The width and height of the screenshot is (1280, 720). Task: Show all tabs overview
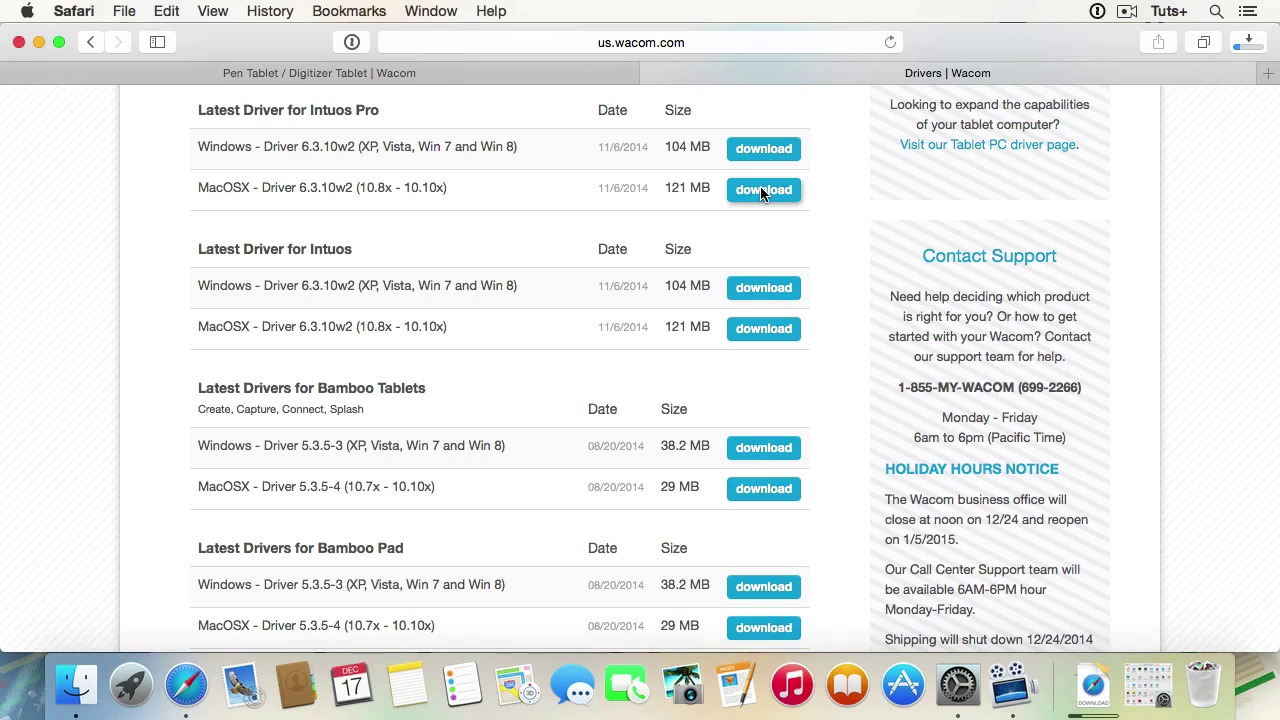click(x=1204, y=42)
